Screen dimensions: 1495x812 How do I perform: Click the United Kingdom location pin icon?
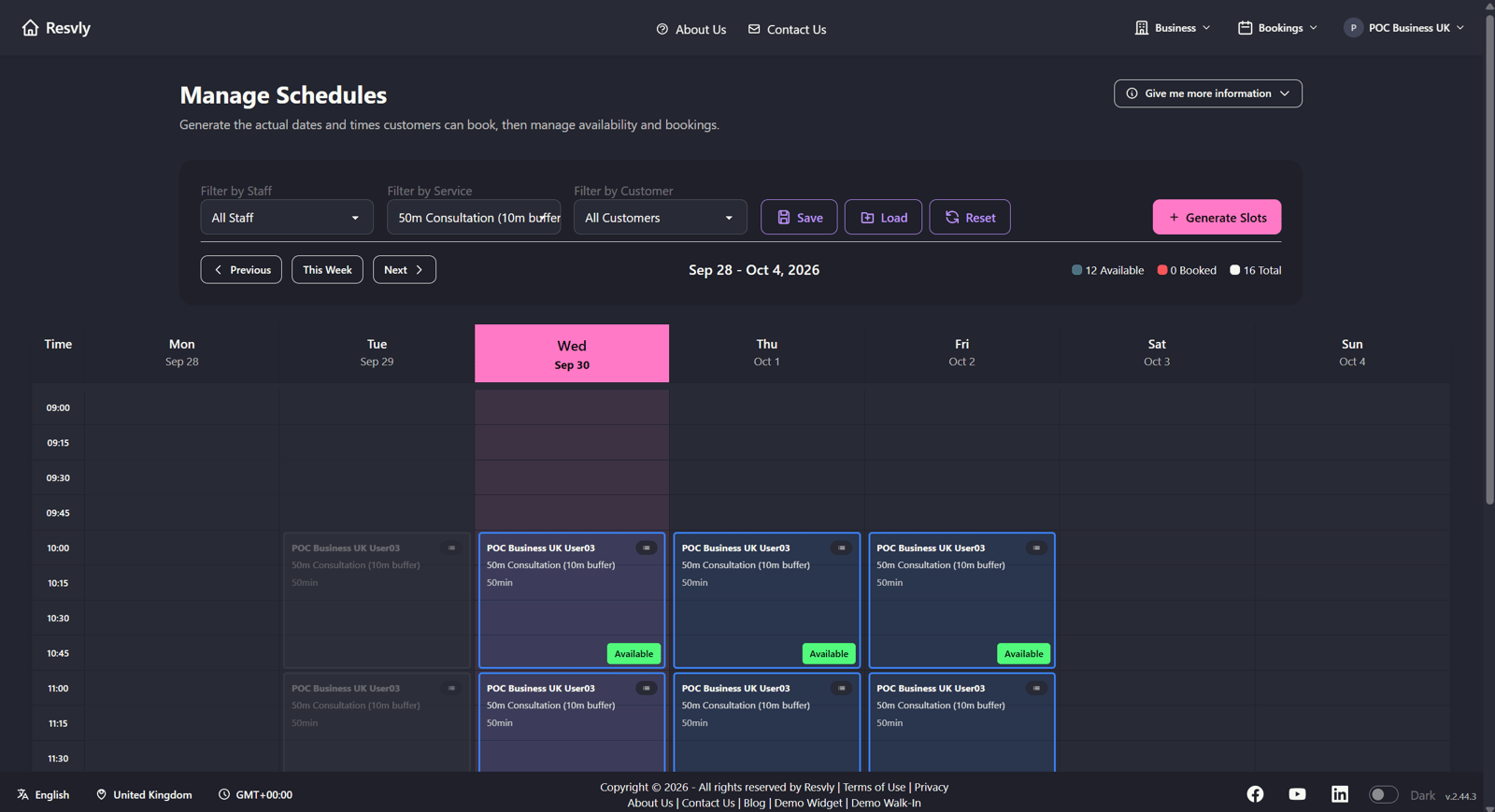[x=102, y=795]
